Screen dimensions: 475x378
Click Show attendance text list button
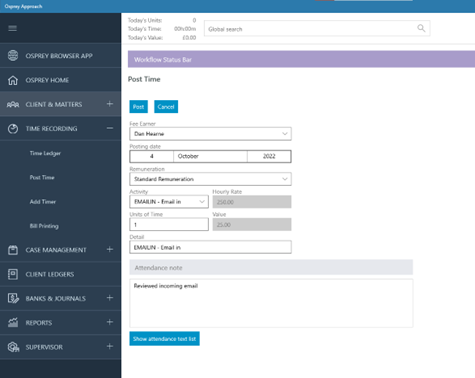pos(164,339)
